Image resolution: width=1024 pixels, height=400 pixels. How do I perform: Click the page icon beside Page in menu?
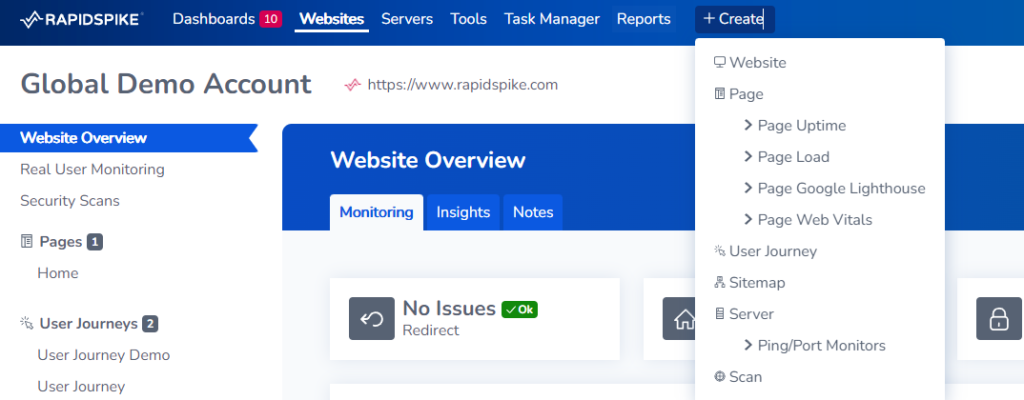720,94
